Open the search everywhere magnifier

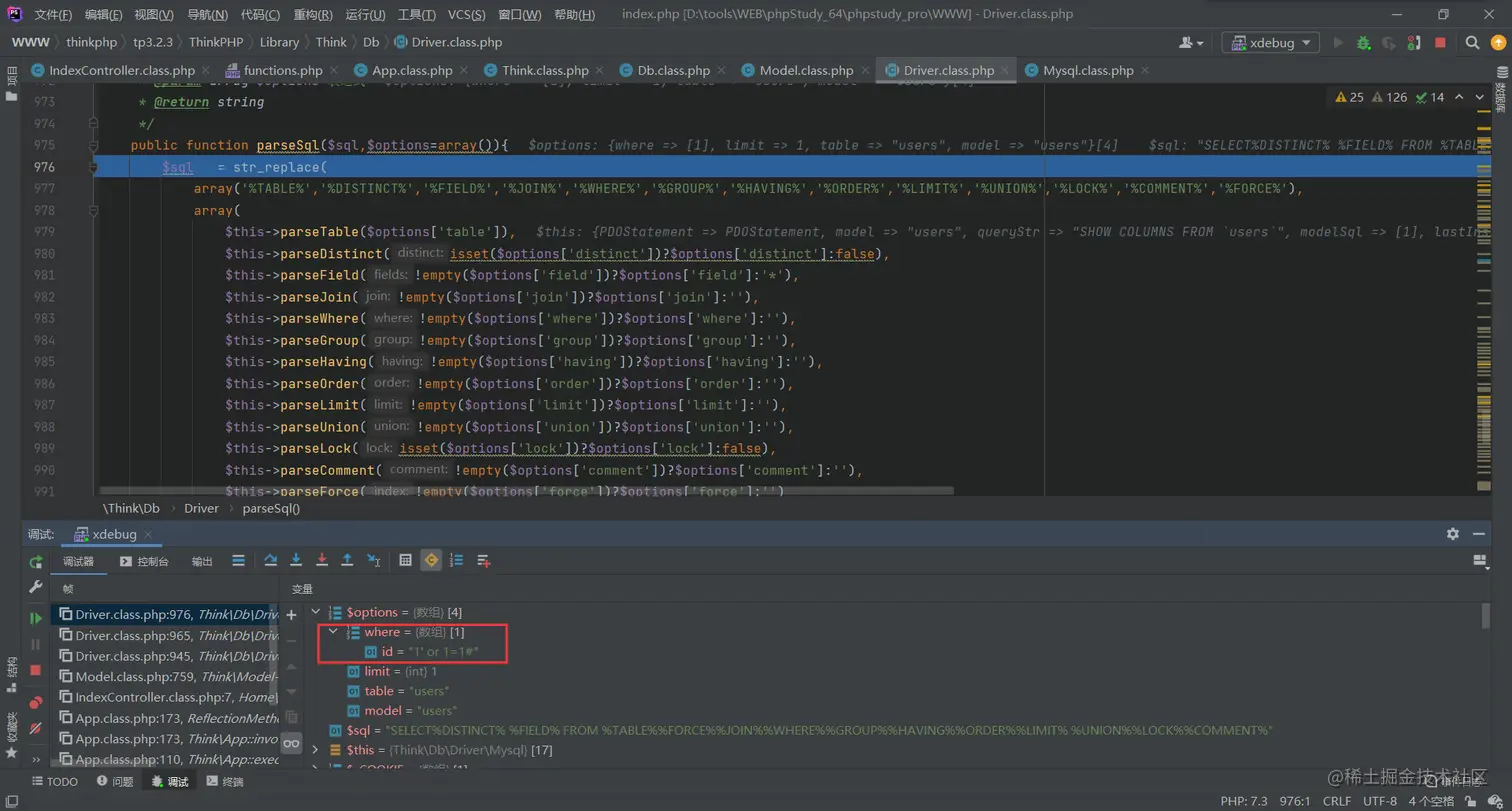[1472, 43]
